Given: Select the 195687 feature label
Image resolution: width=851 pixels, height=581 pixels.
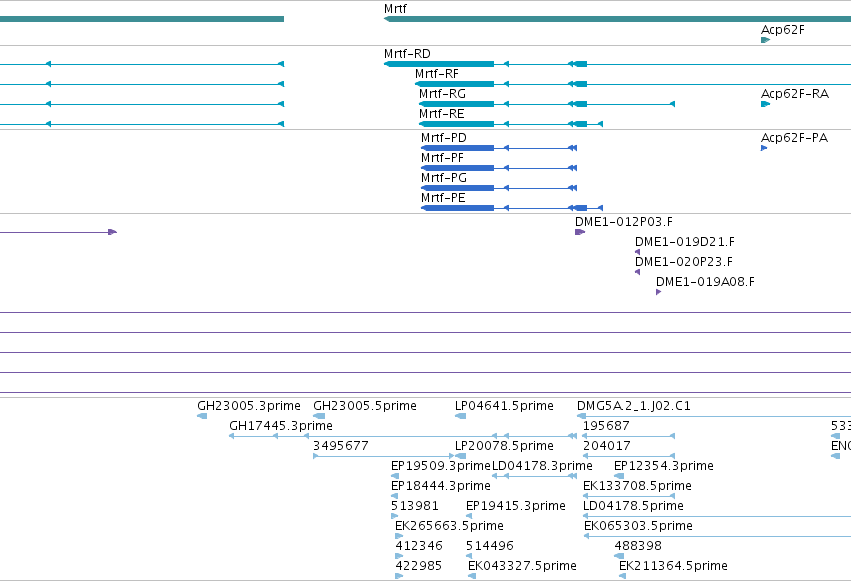Looking at the screenshot, I should pos(606,426).
